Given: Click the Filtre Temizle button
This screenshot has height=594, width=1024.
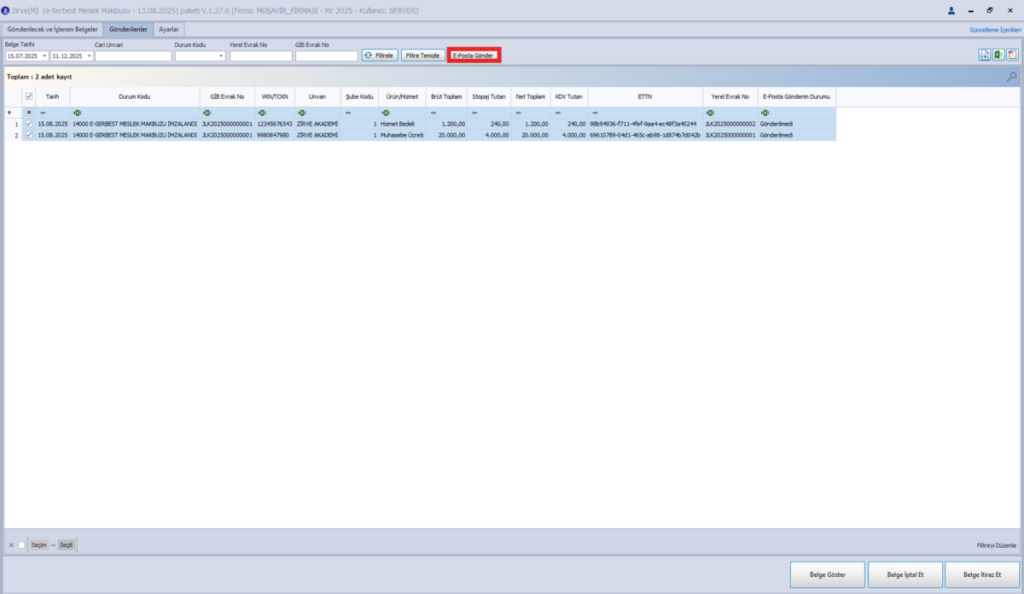Looking at the screenshot, I should [x=423, y=55].
